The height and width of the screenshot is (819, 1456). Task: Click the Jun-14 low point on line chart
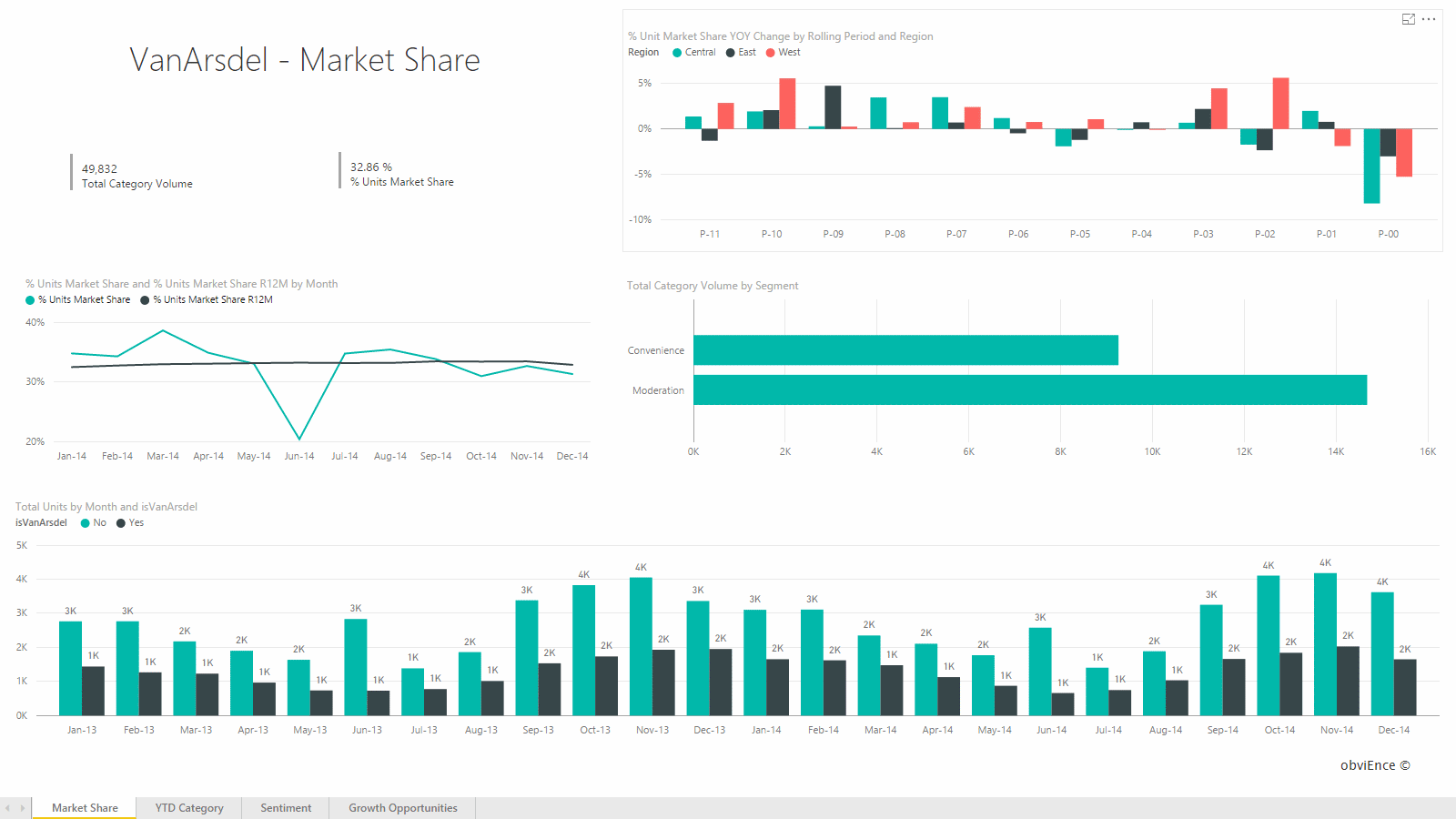point(299,439)
